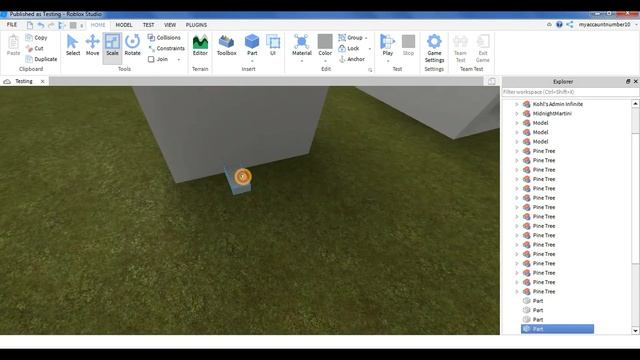Click the new file icon

pos(30,25)
